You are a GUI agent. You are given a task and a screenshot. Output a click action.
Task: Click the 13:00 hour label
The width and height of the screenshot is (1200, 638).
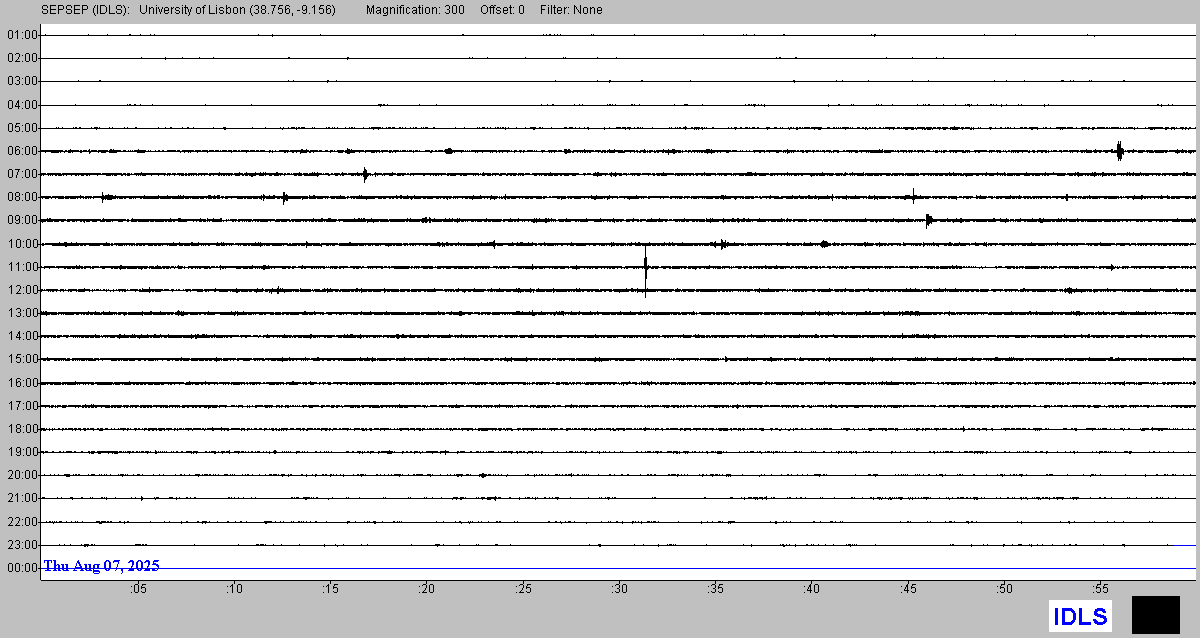coord(21,313)
